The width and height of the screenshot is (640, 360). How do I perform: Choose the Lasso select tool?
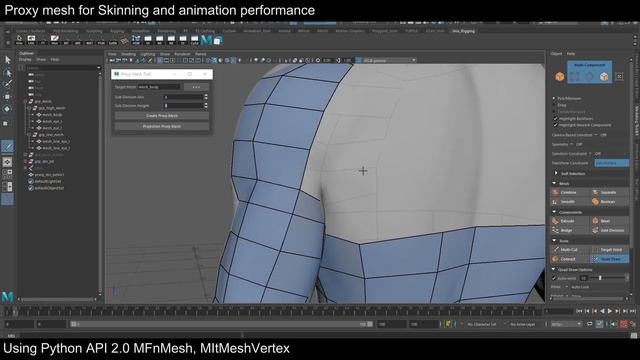pos(8,73)
